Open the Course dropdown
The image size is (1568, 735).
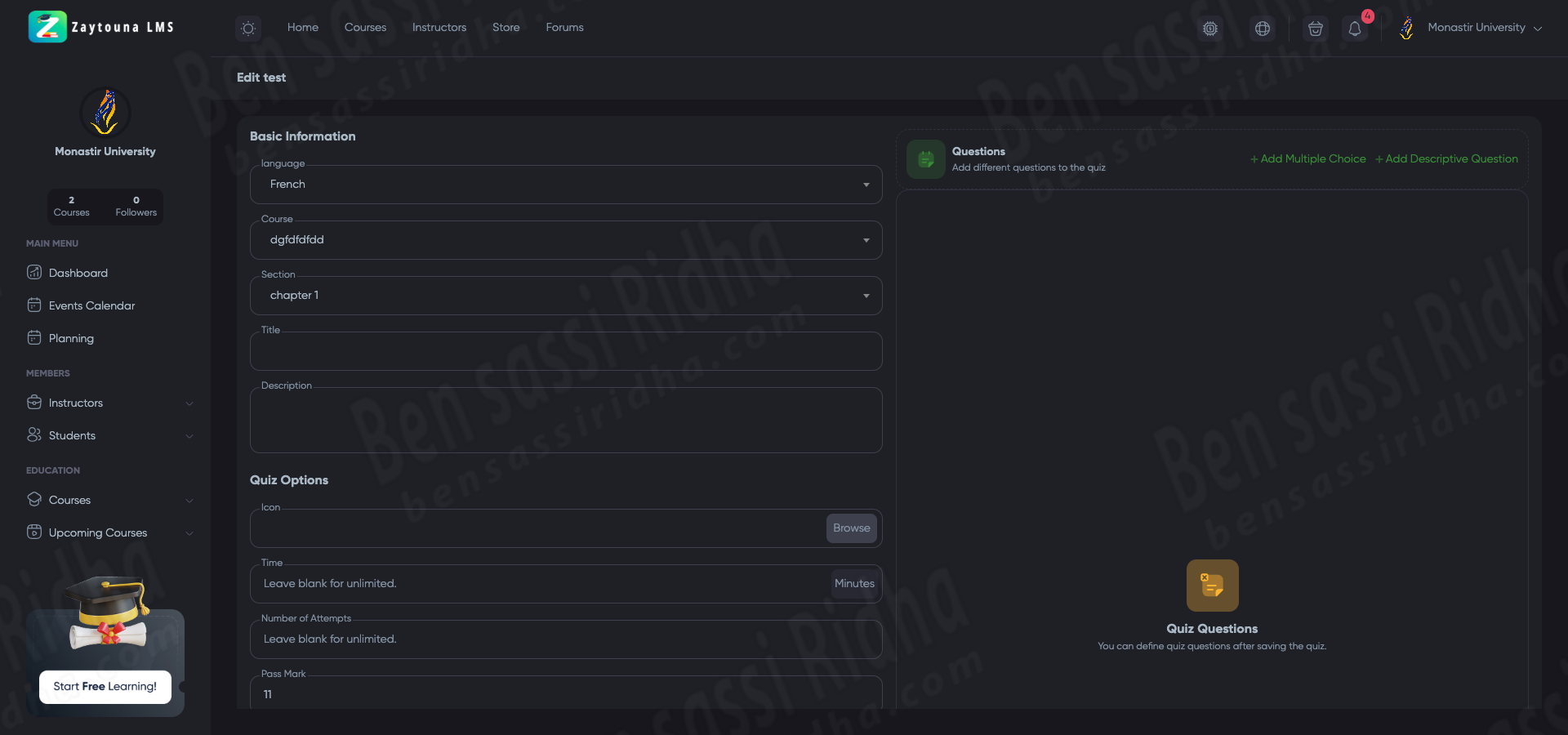[565, 240]
